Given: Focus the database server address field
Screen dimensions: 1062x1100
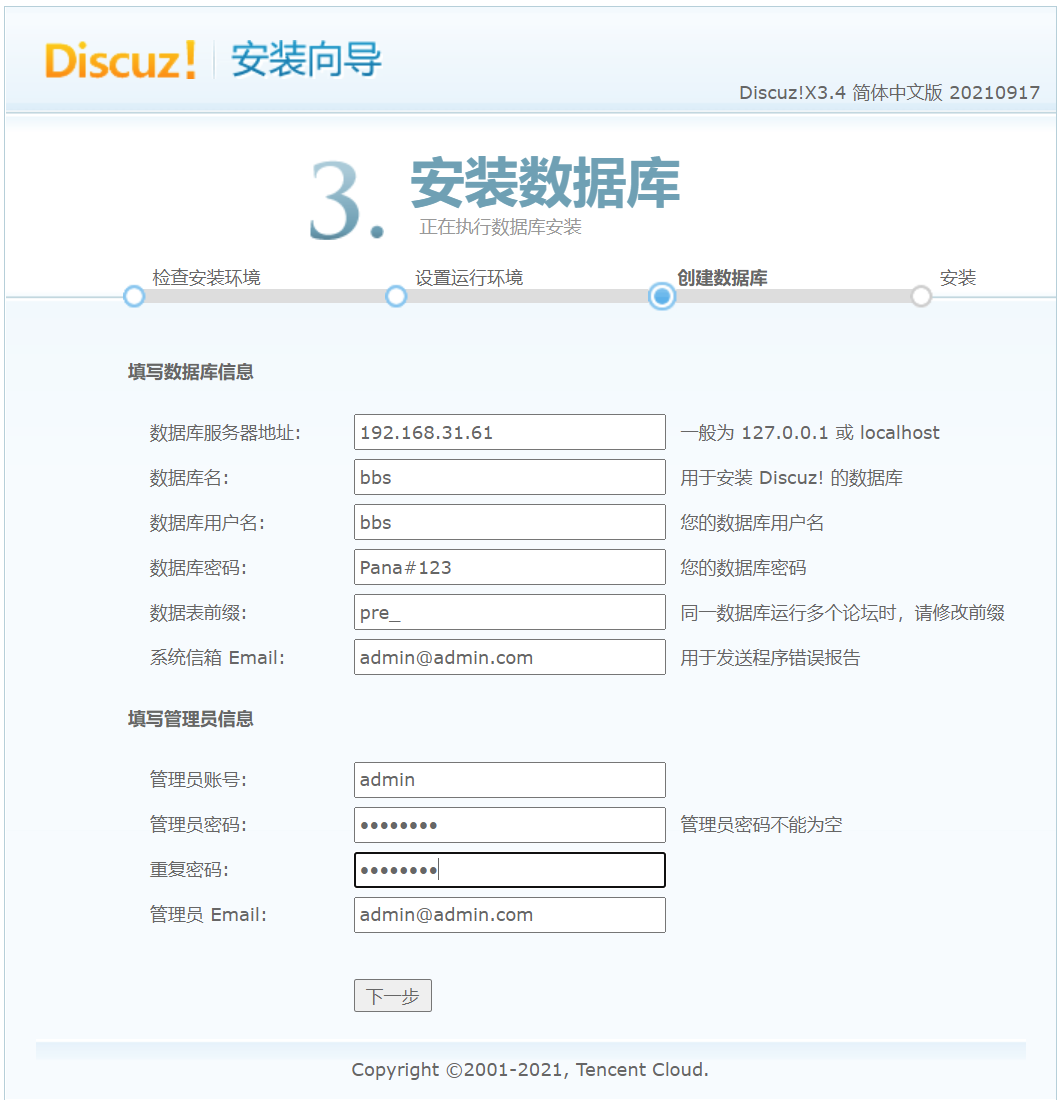Looking at the screenshot, I should [509, 432].
